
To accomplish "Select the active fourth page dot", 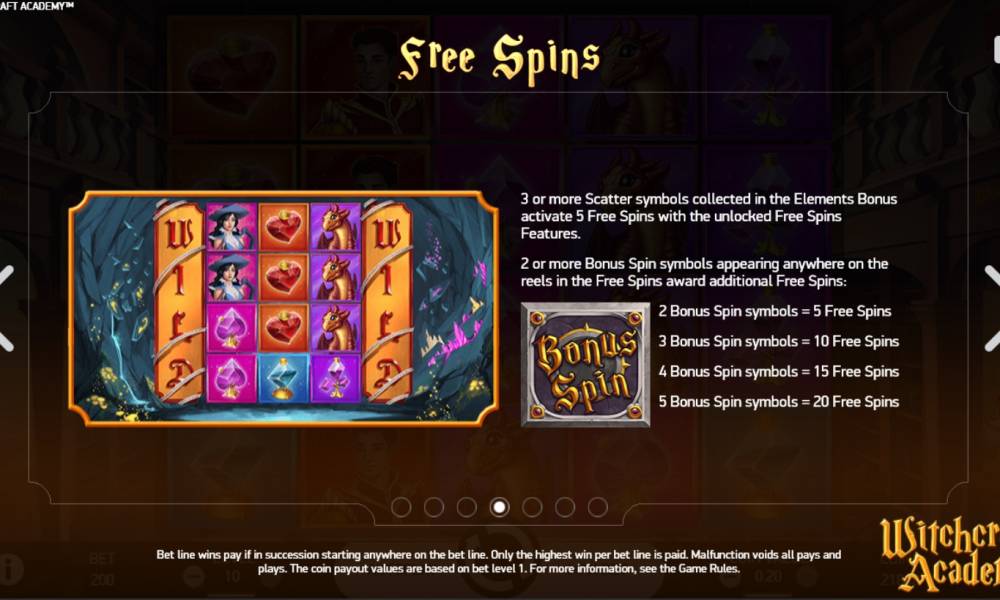I will (x=499, y=507).
